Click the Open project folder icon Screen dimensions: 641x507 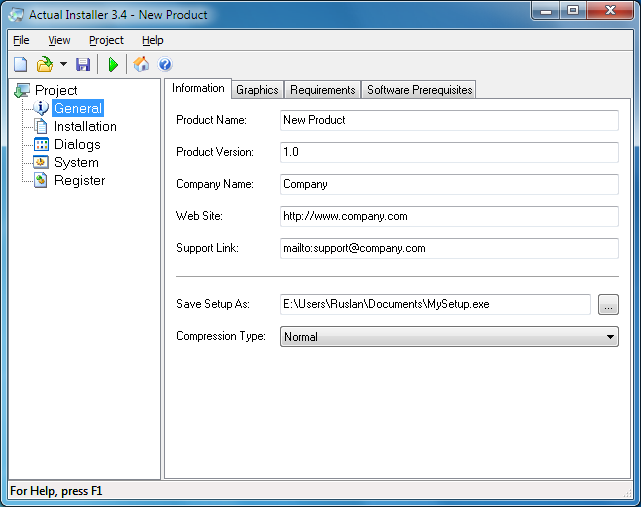(45, 65)
